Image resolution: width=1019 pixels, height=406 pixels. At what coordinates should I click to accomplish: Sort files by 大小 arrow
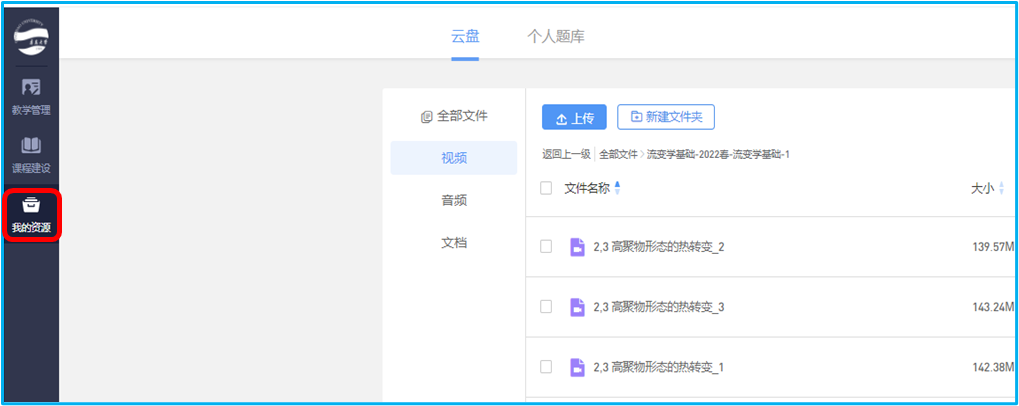[x=1001, y=188]
